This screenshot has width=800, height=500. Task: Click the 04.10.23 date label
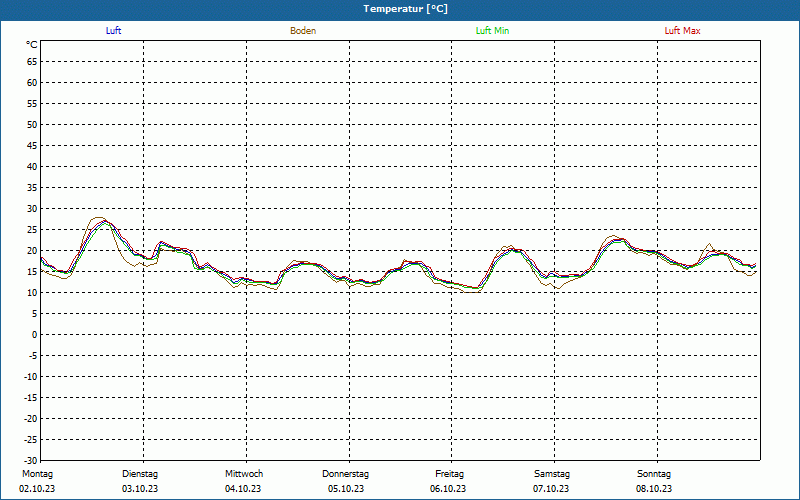point(243,489)
